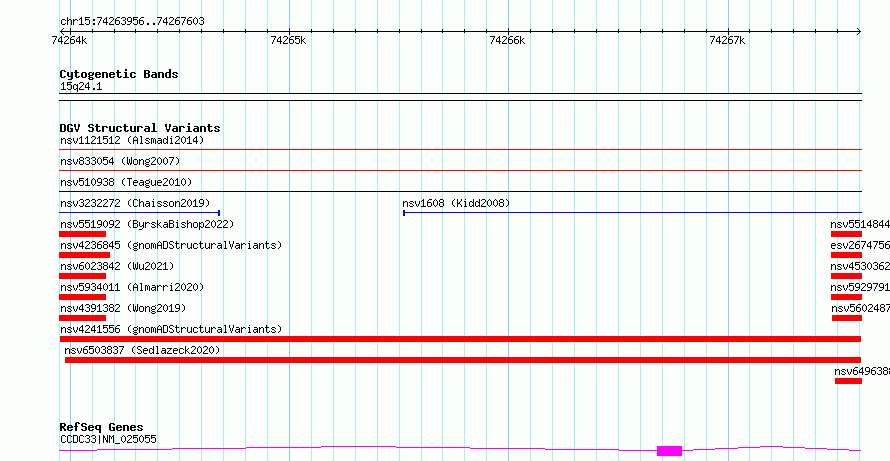Click the nsv5929791 label at right edge

[860, 287]
